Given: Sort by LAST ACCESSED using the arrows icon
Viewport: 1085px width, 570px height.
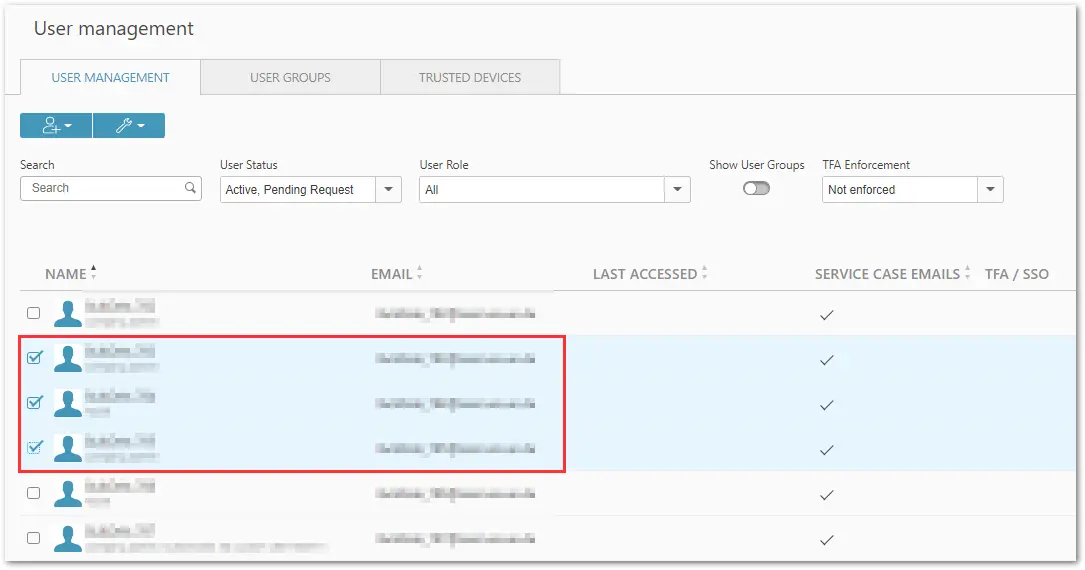Looking at the screenshot, I should pyautogui.click(x=704, y=274).
